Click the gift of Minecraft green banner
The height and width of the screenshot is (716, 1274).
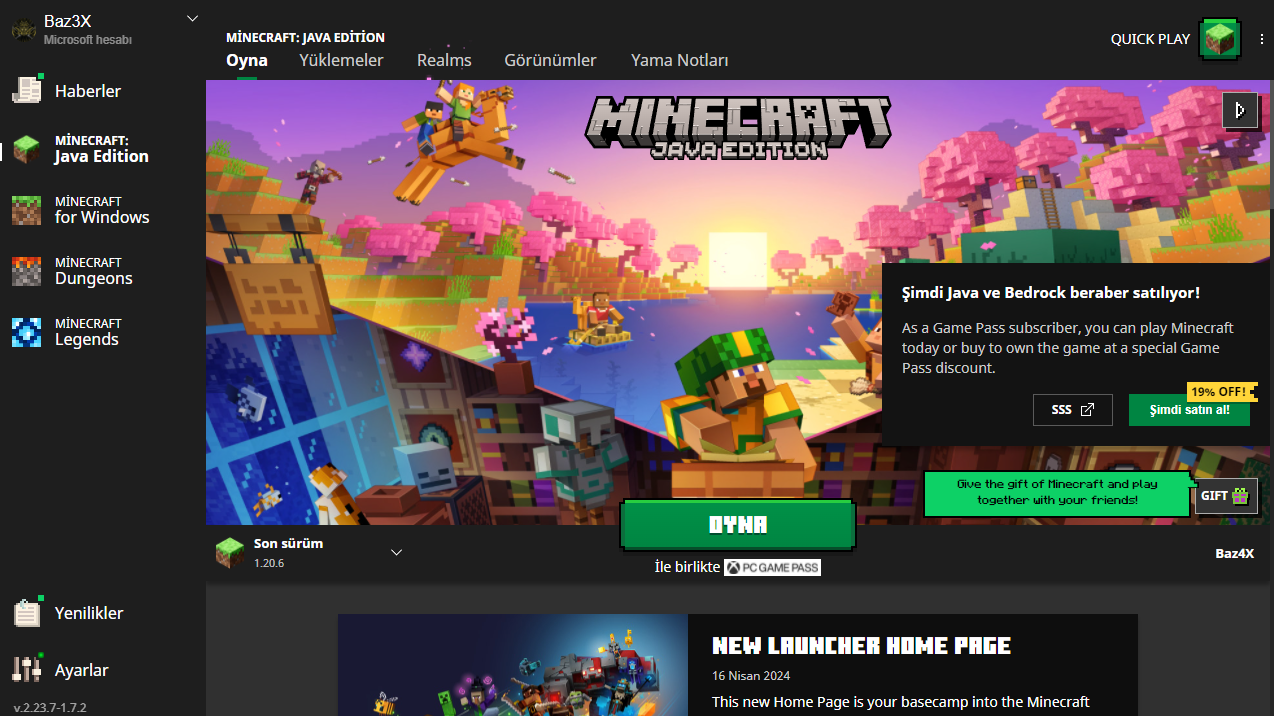point(1057,494)
